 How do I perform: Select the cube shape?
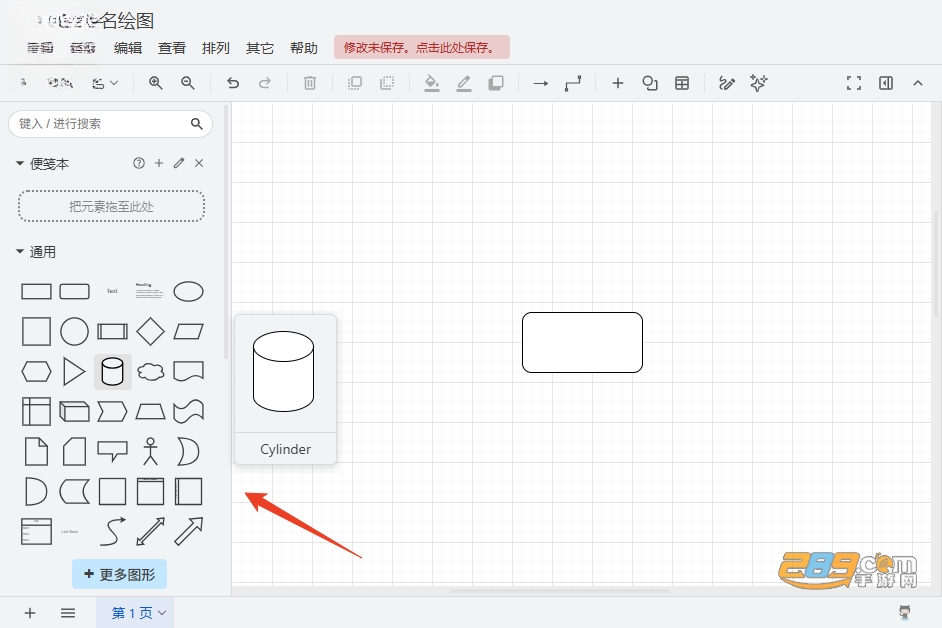coord(74,412)
